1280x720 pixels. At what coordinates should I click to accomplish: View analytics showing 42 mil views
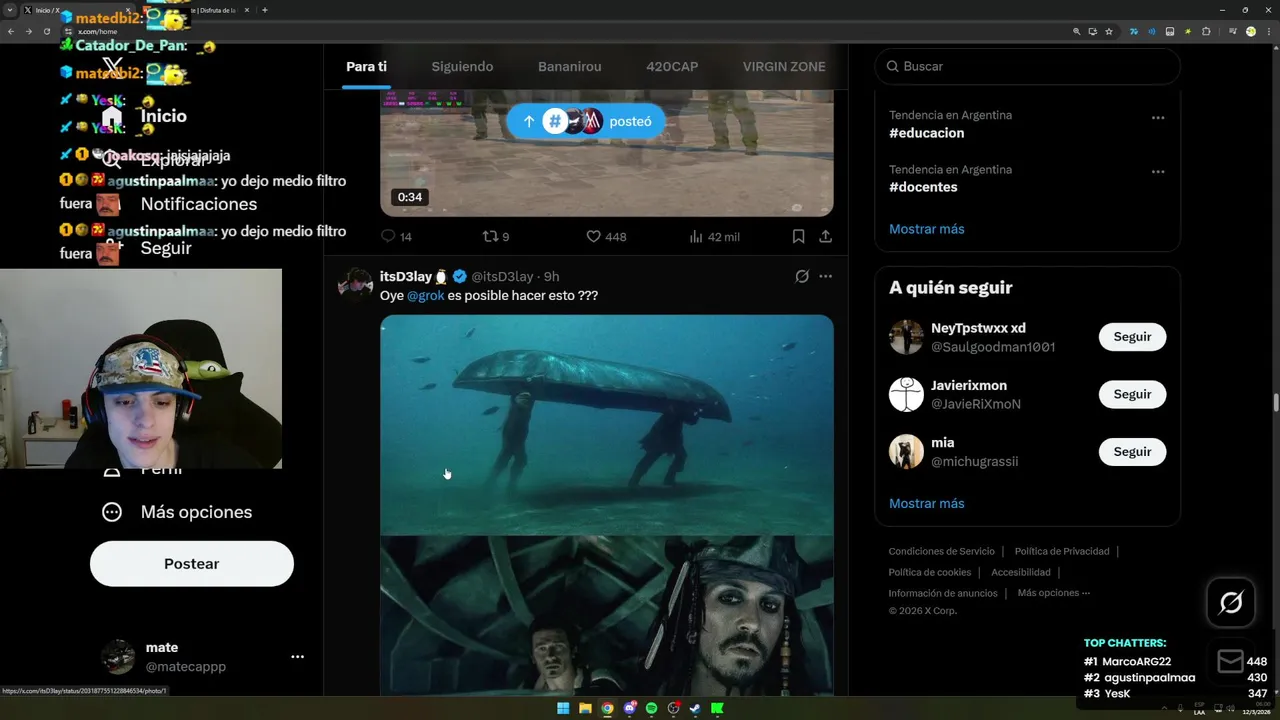click(714, 237)
